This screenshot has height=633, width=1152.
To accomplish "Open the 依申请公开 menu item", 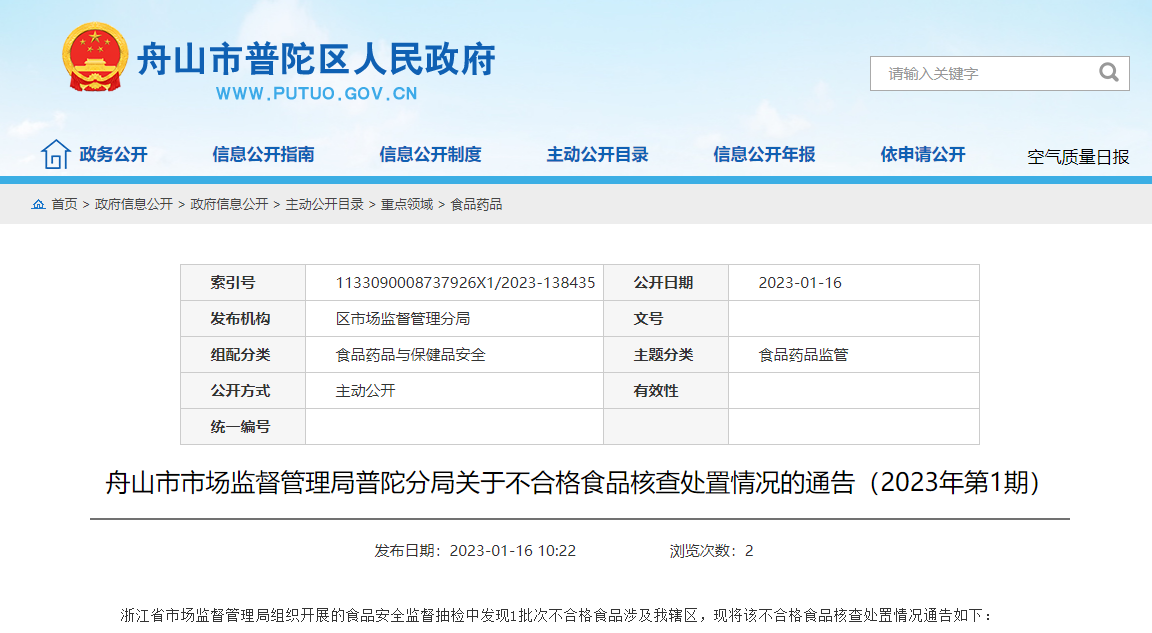I will 923,154.
